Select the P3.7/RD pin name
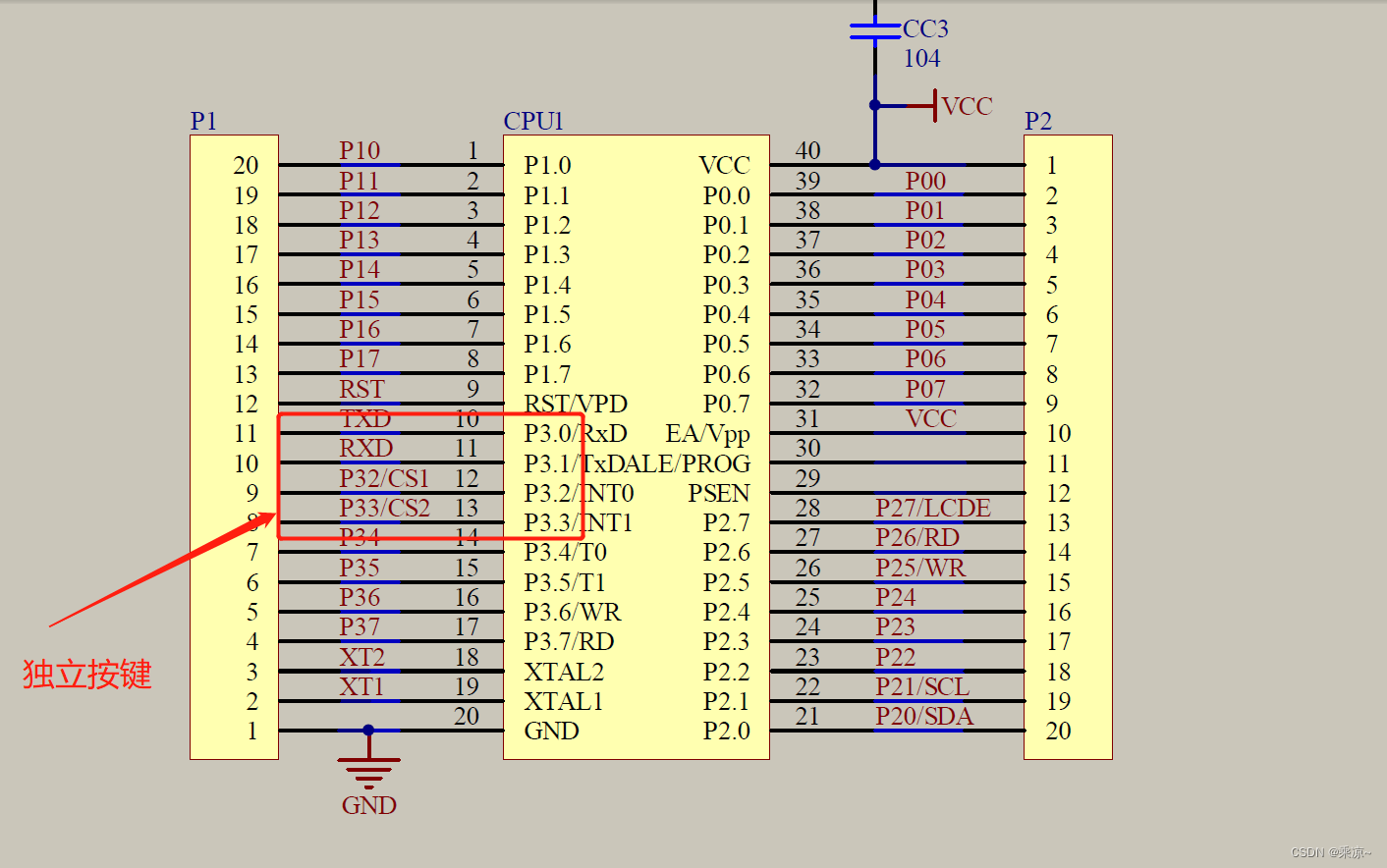 (569, 641)
